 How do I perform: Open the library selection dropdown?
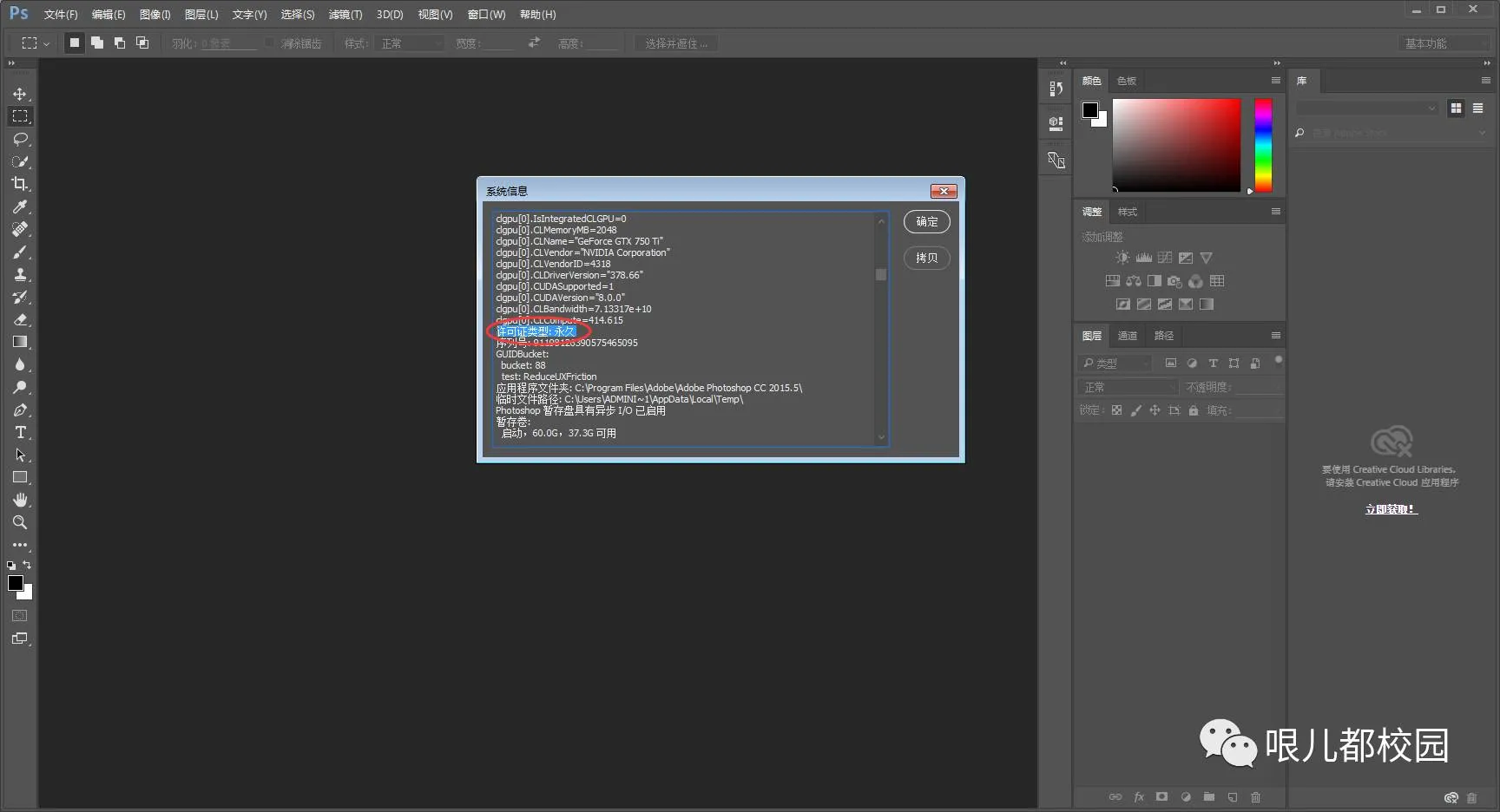[1367, 108]
